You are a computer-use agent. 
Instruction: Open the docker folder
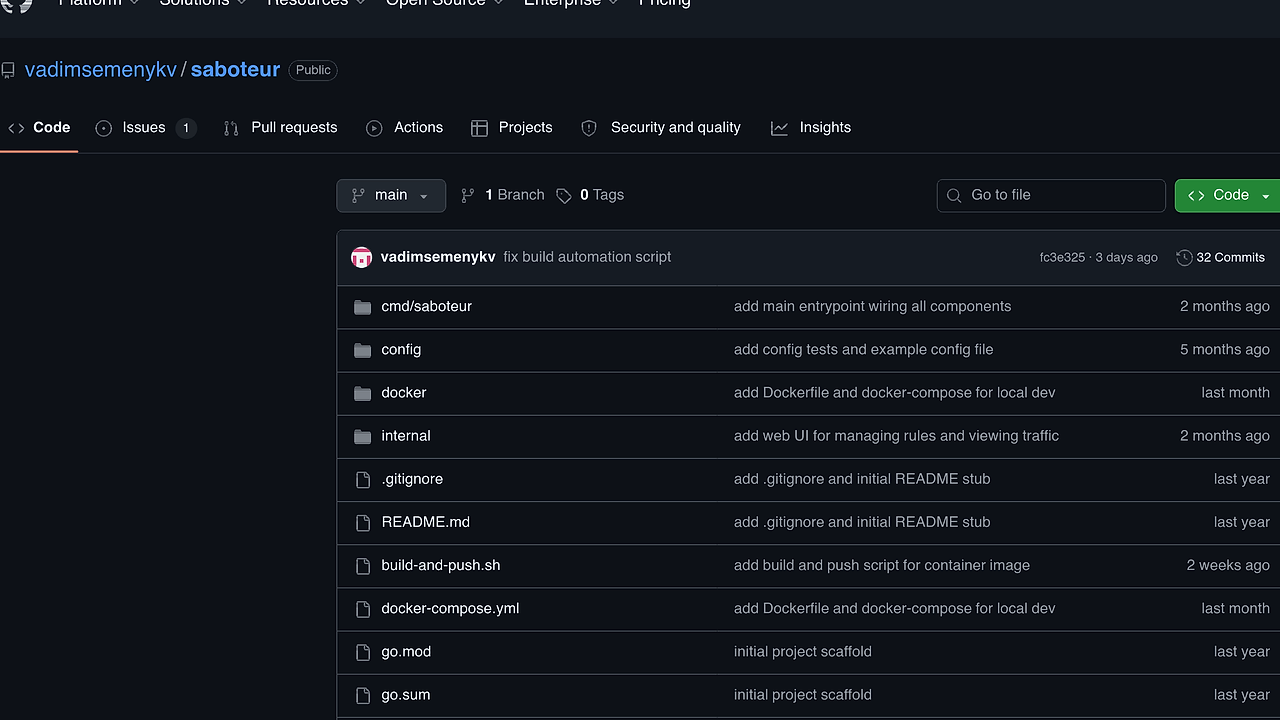[x=404, y=392]
